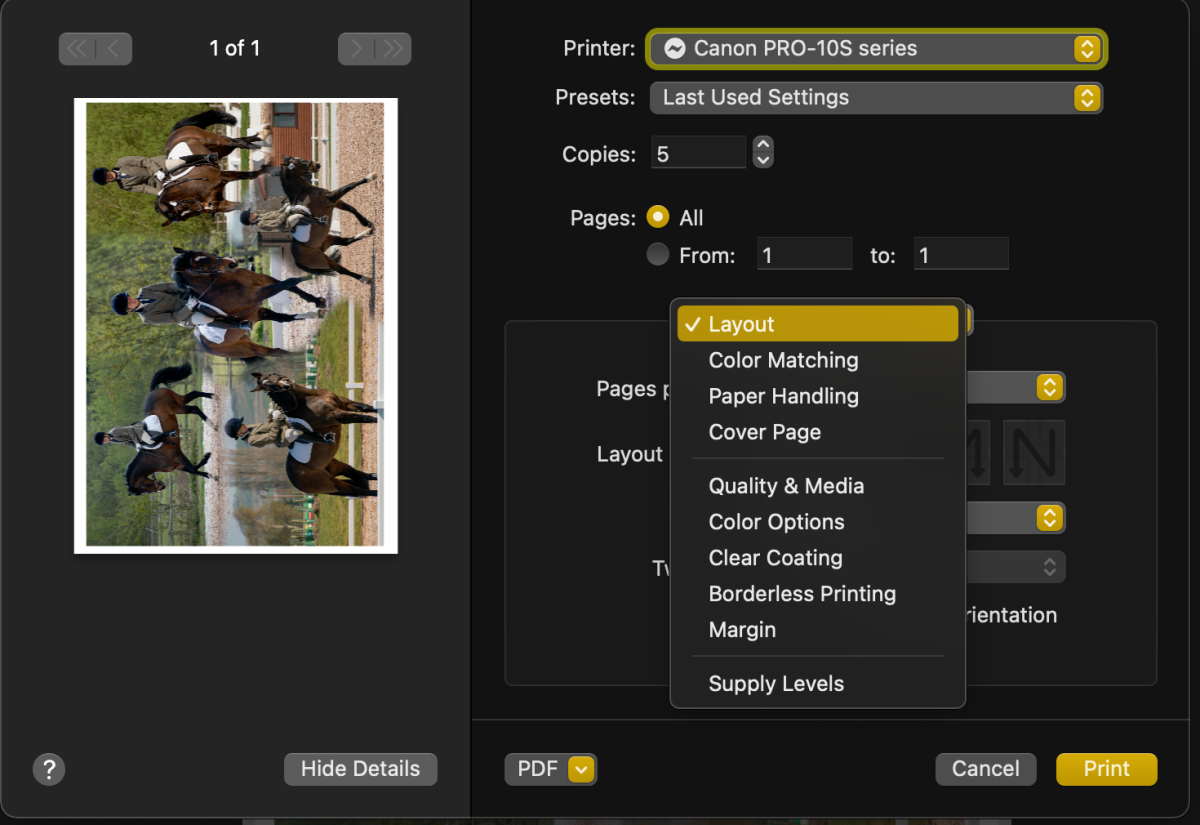The width and height of the screenshot is (1200, 825).
Task: Click the Copies input field
Action: pyautogui.click(x=698, y=154)
